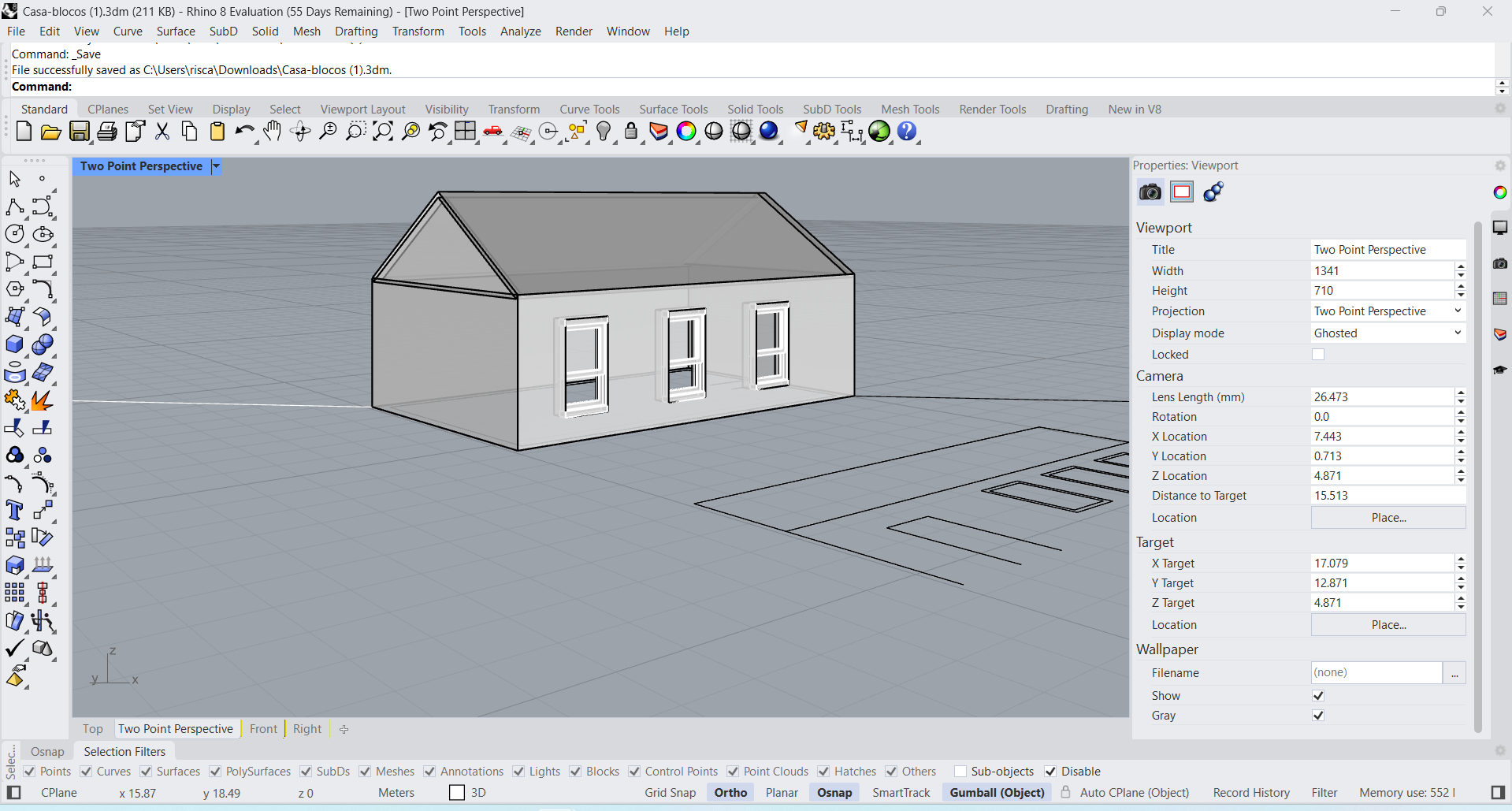Click the Save file icon in toolbar
The height and width of the screenshot is (811, 1512).
pyautogui.click(x=80, y=132)
